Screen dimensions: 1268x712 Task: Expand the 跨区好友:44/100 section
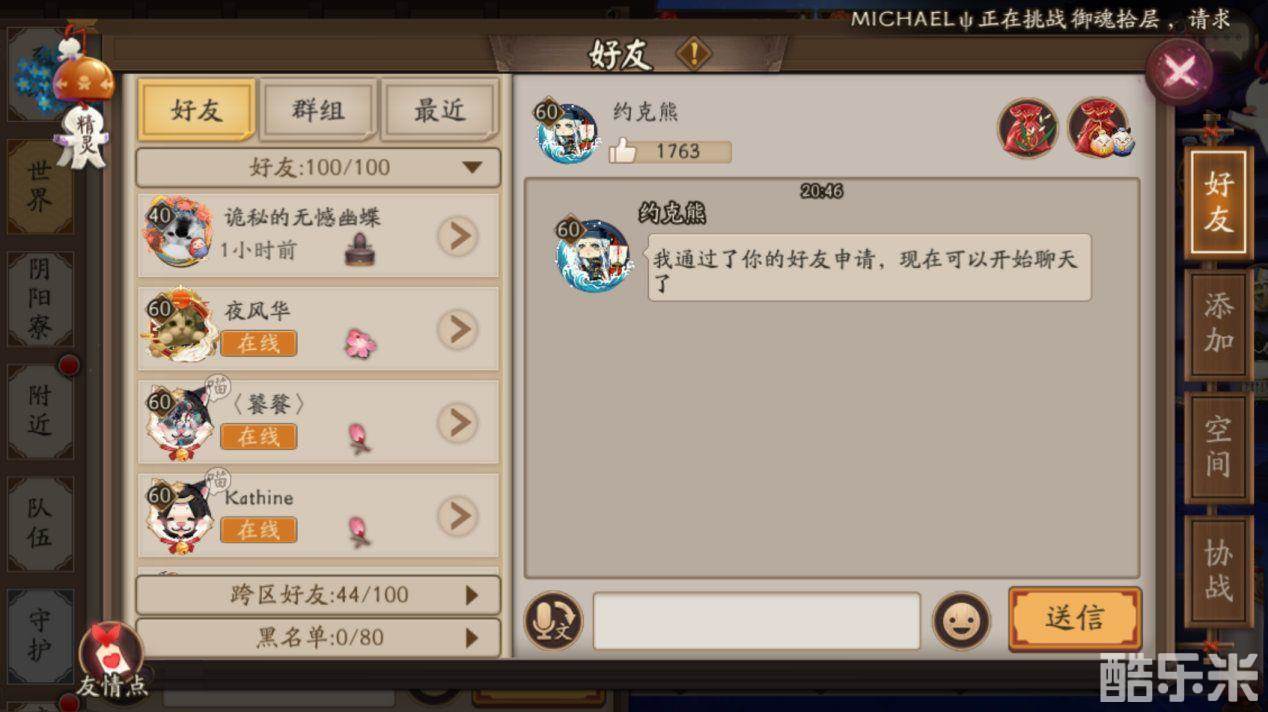click(x=318, y=595)
